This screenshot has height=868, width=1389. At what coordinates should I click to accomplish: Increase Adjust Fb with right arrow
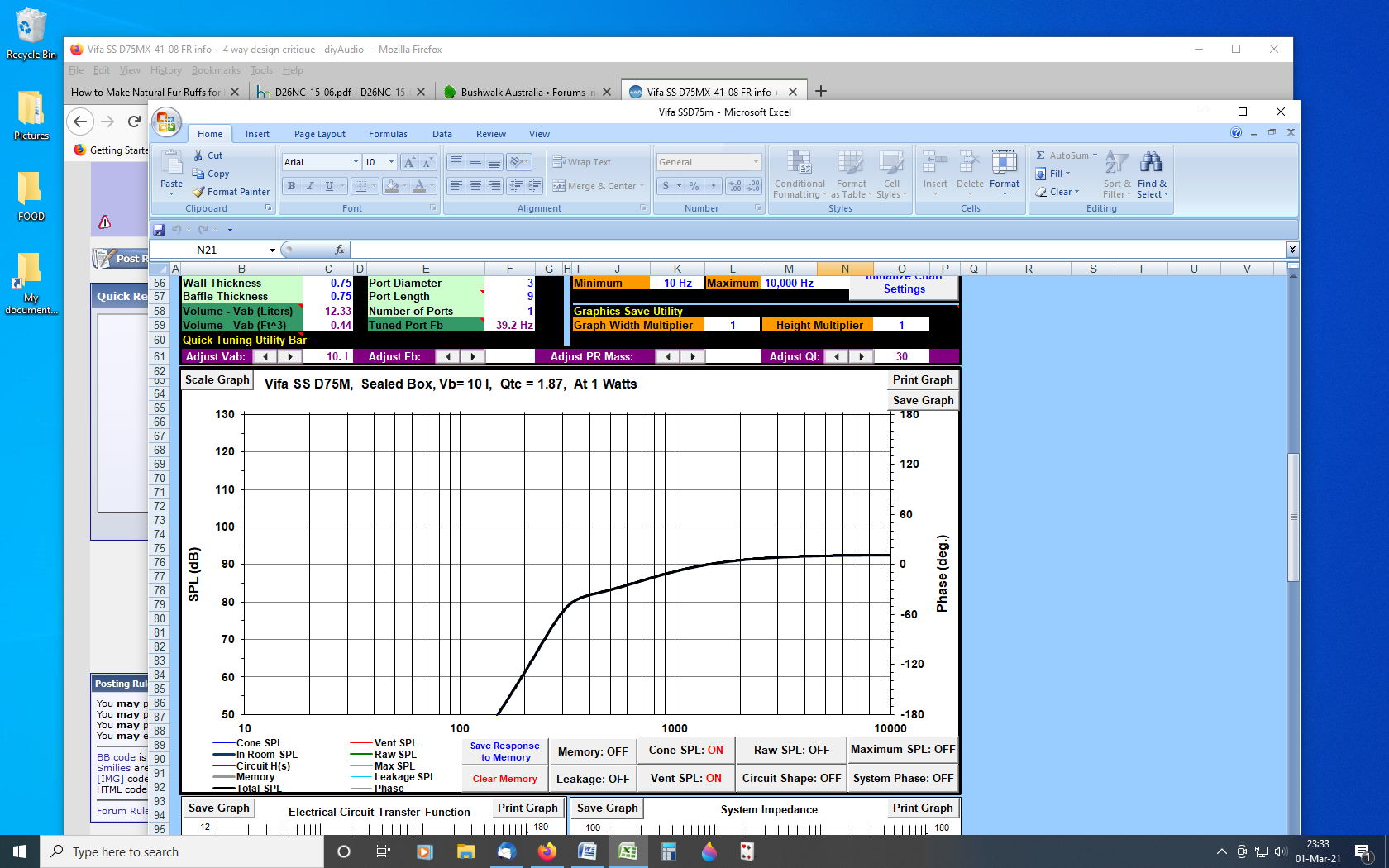(x=472, y=356)
